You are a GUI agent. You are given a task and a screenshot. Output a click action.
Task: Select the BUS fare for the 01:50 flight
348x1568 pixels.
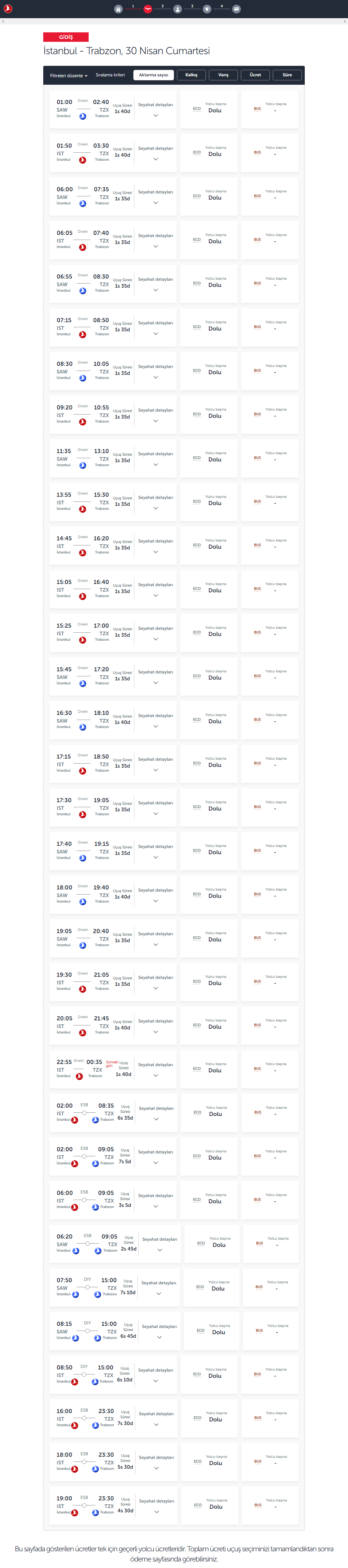pyautogui.click(x=270, y=153)
